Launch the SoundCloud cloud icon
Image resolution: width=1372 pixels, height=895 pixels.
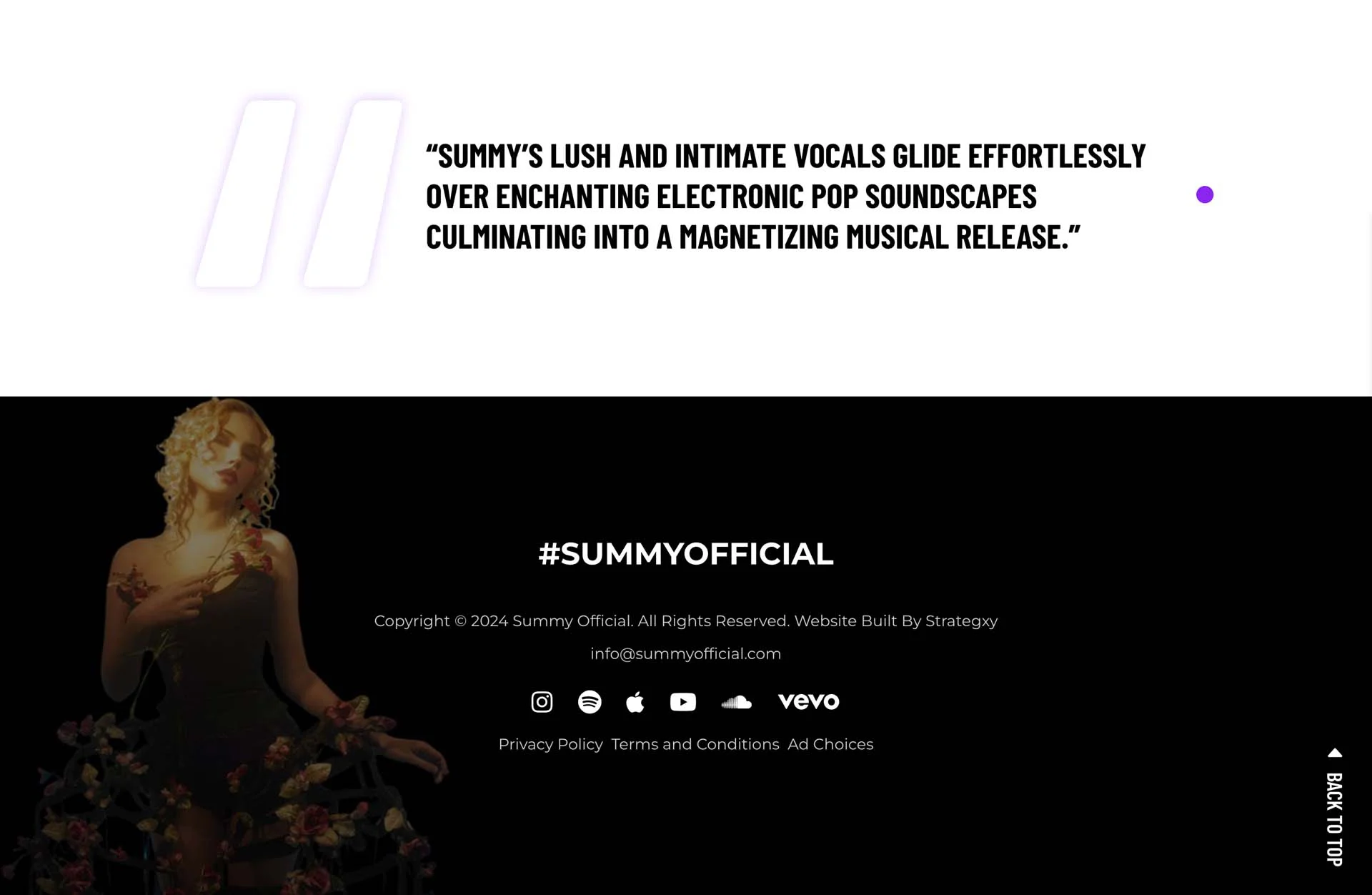737,702
